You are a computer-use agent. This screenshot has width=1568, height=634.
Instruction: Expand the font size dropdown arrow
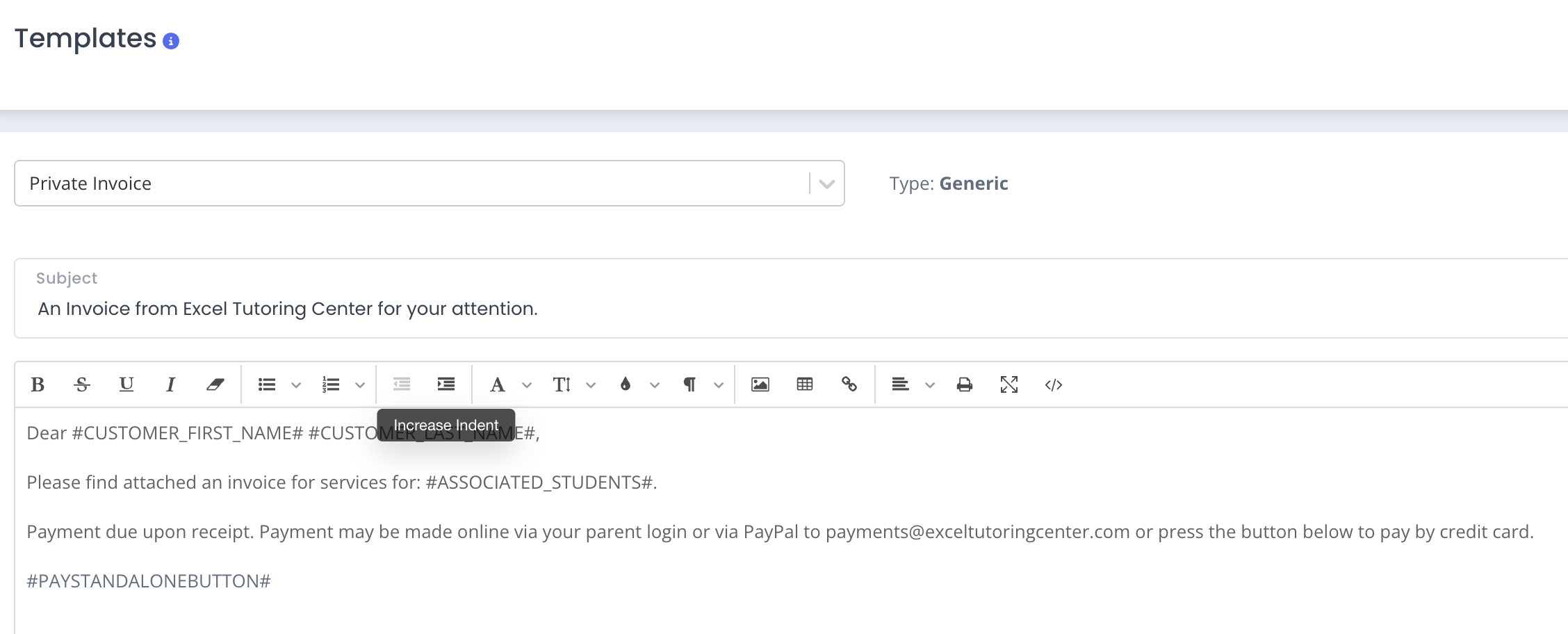point(591,385)
